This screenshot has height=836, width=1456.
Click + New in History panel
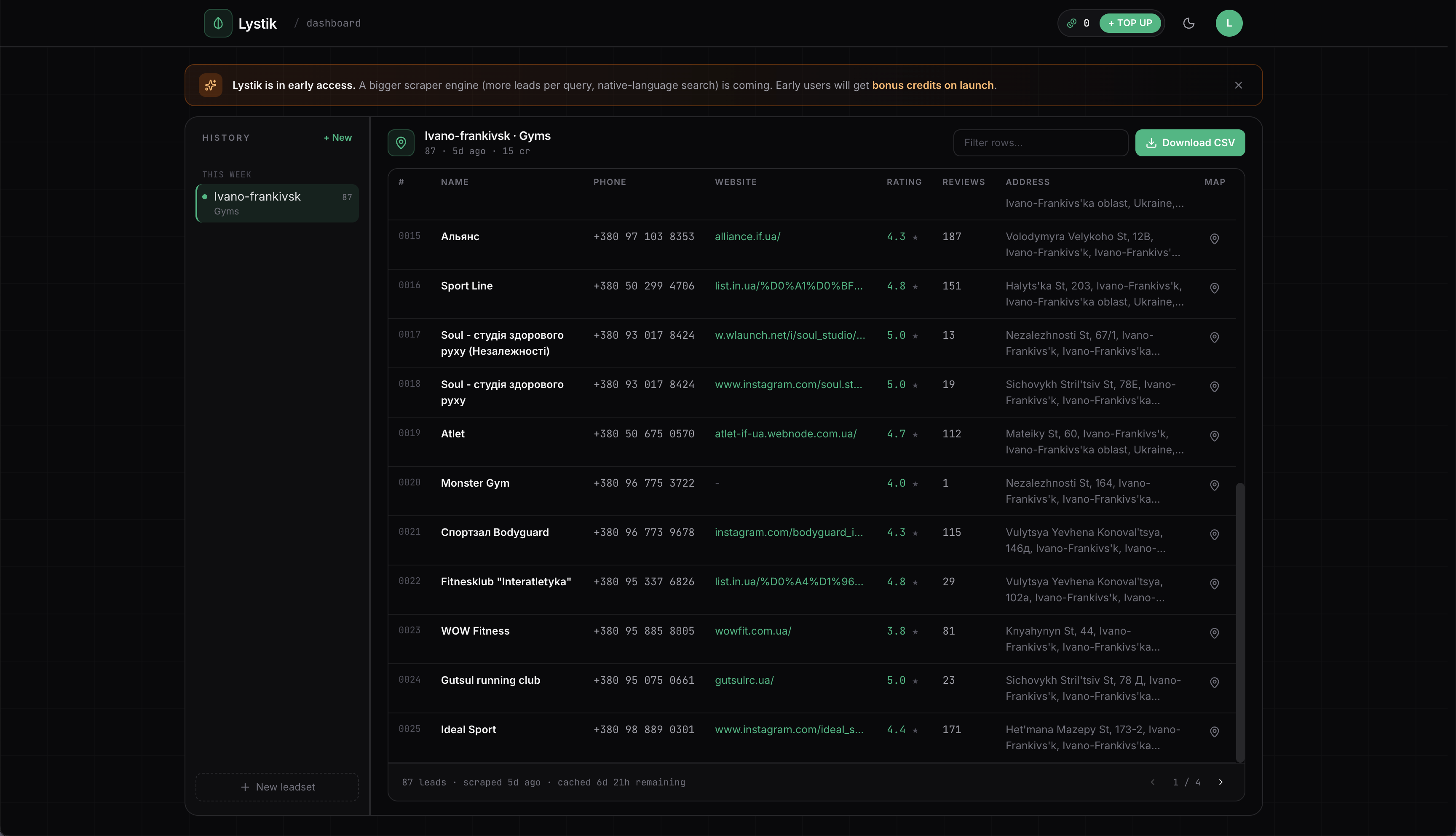click(x=337, y=137)
